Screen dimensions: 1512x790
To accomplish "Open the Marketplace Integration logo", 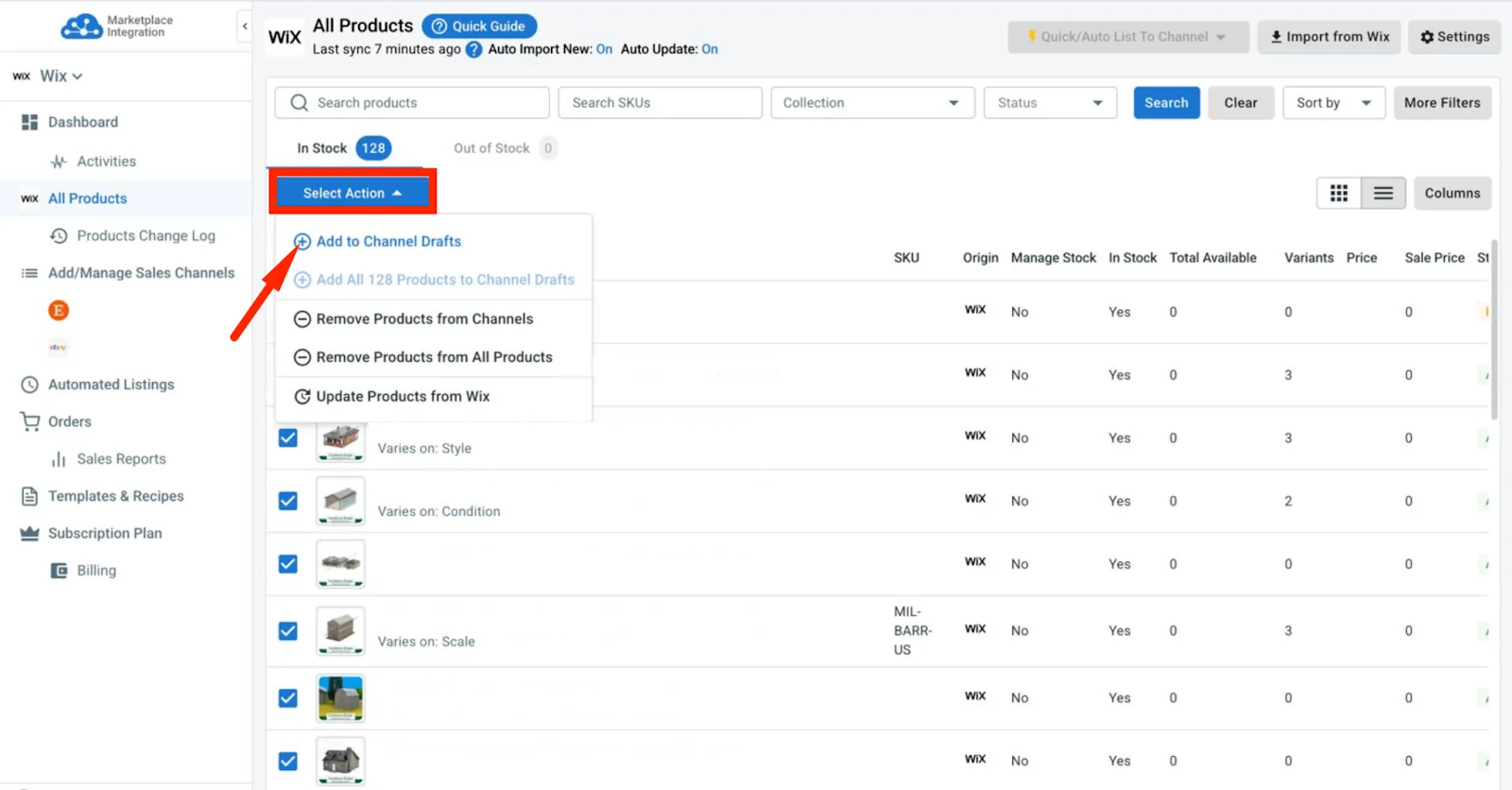I will (117, 26).
